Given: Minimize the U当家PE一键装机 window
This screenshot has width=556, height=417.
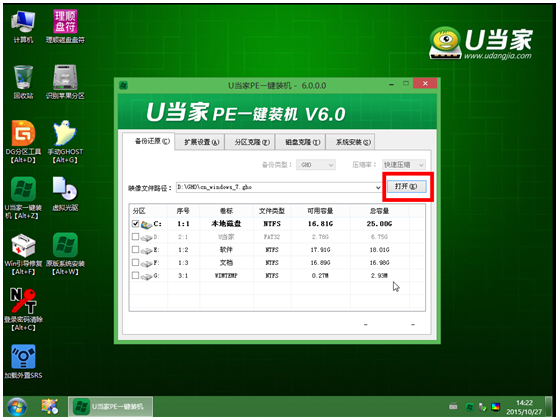Looking at the screenshot, I should (392, 84).
